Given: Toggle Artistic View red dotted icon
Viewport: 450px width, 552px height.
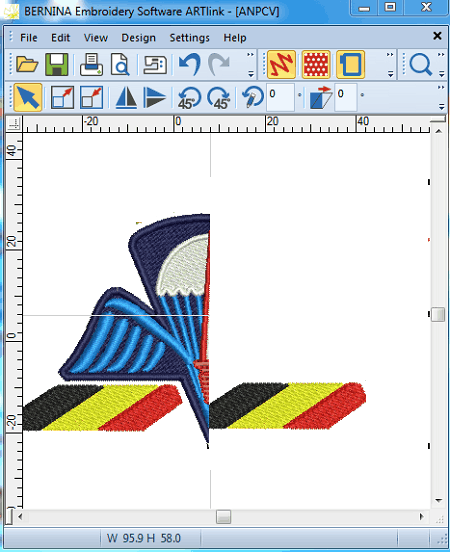Looking at the screenshot, I should point(316,64).
